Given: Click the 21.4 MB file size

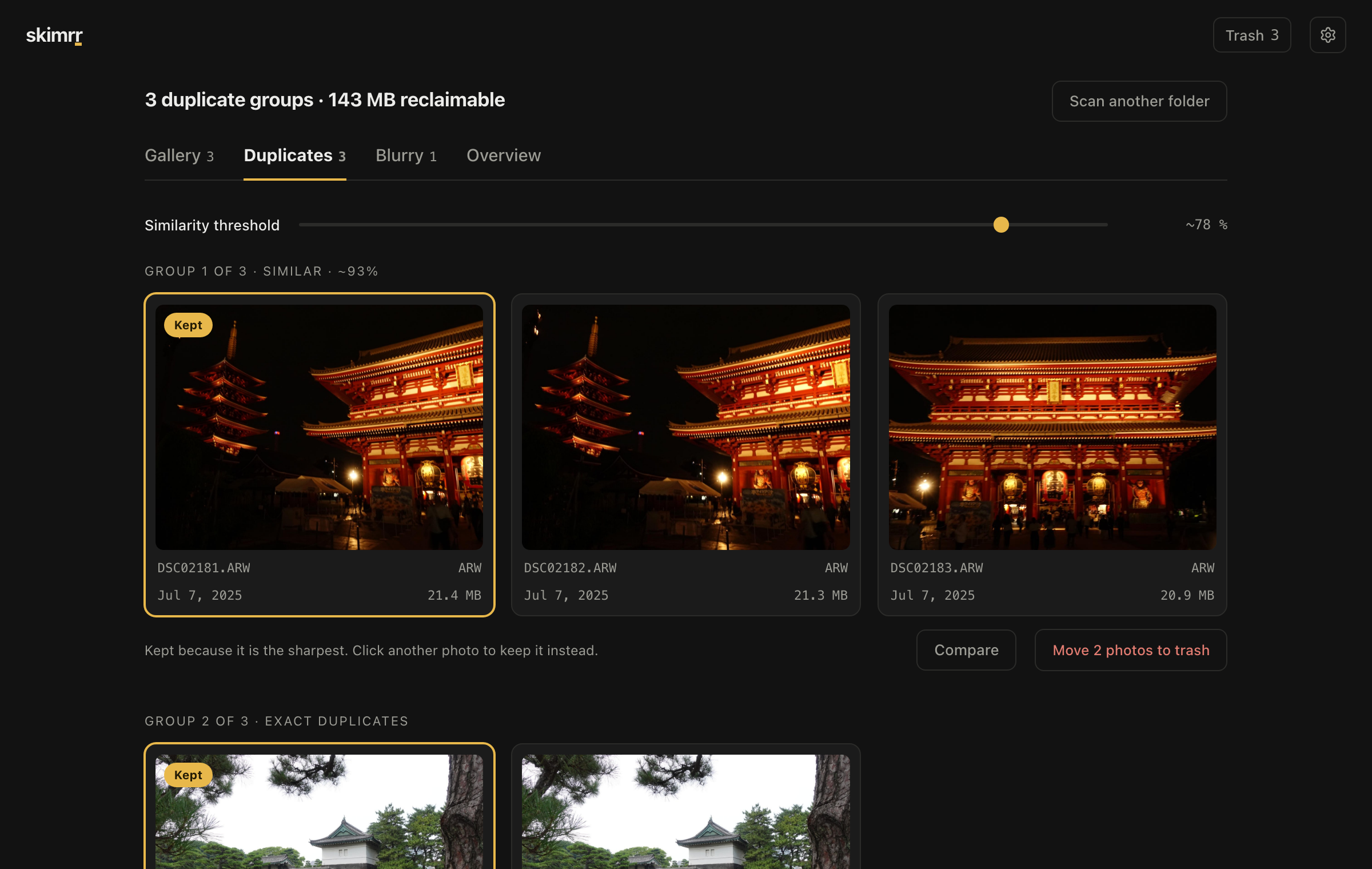Looking at the screenshot, I should pos(454,595).
